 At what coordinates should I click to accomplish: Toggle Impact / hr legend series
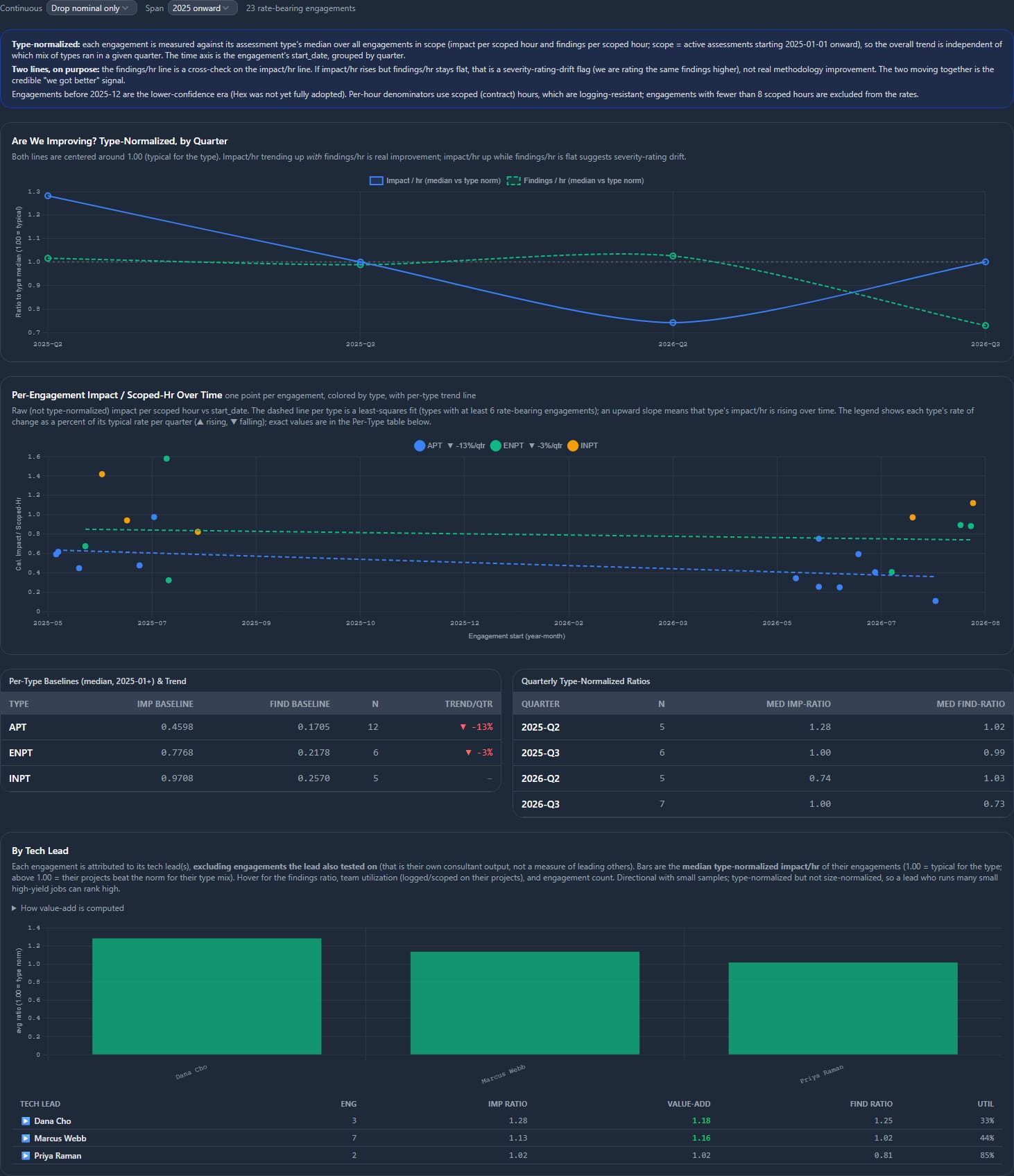coord(435,180)
